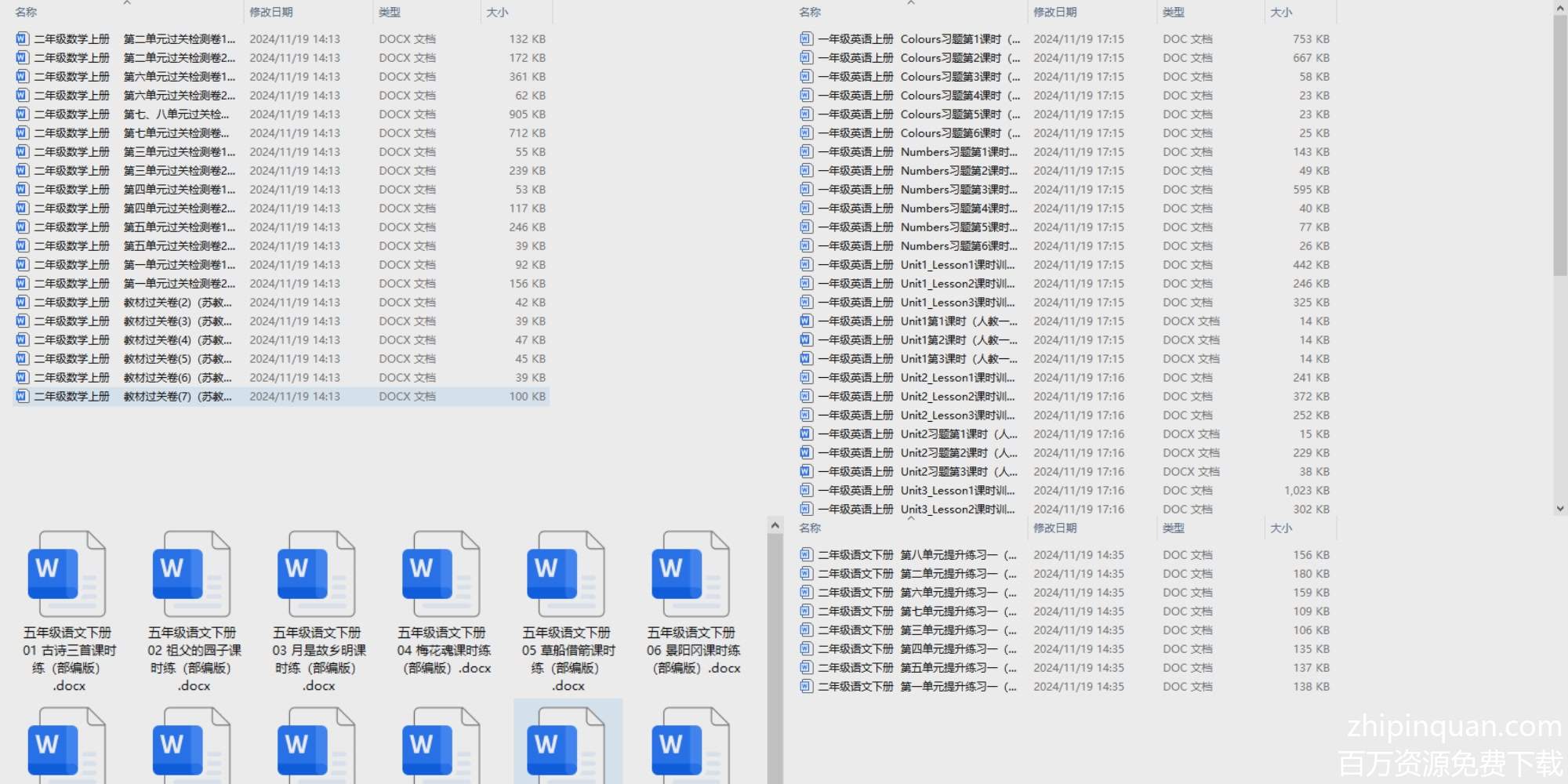Viewport: 1568px width, 784px height.
Task: Select file name Unit1_Lesson2课时训练
Action: tap(916, 283)
